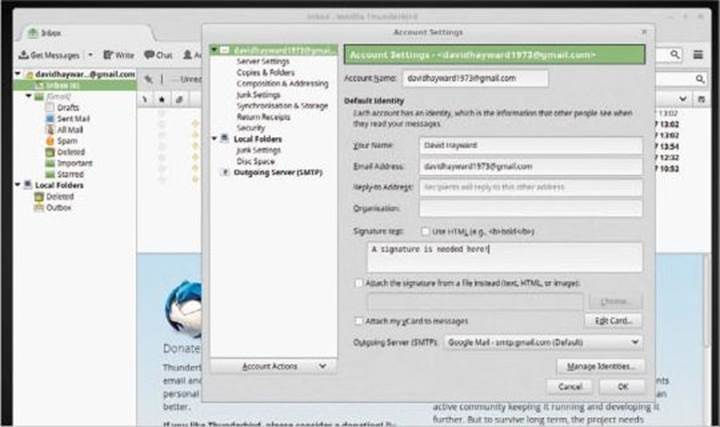Close the Account Settings dialog
The image size is (720, 427).
(644, 32)
